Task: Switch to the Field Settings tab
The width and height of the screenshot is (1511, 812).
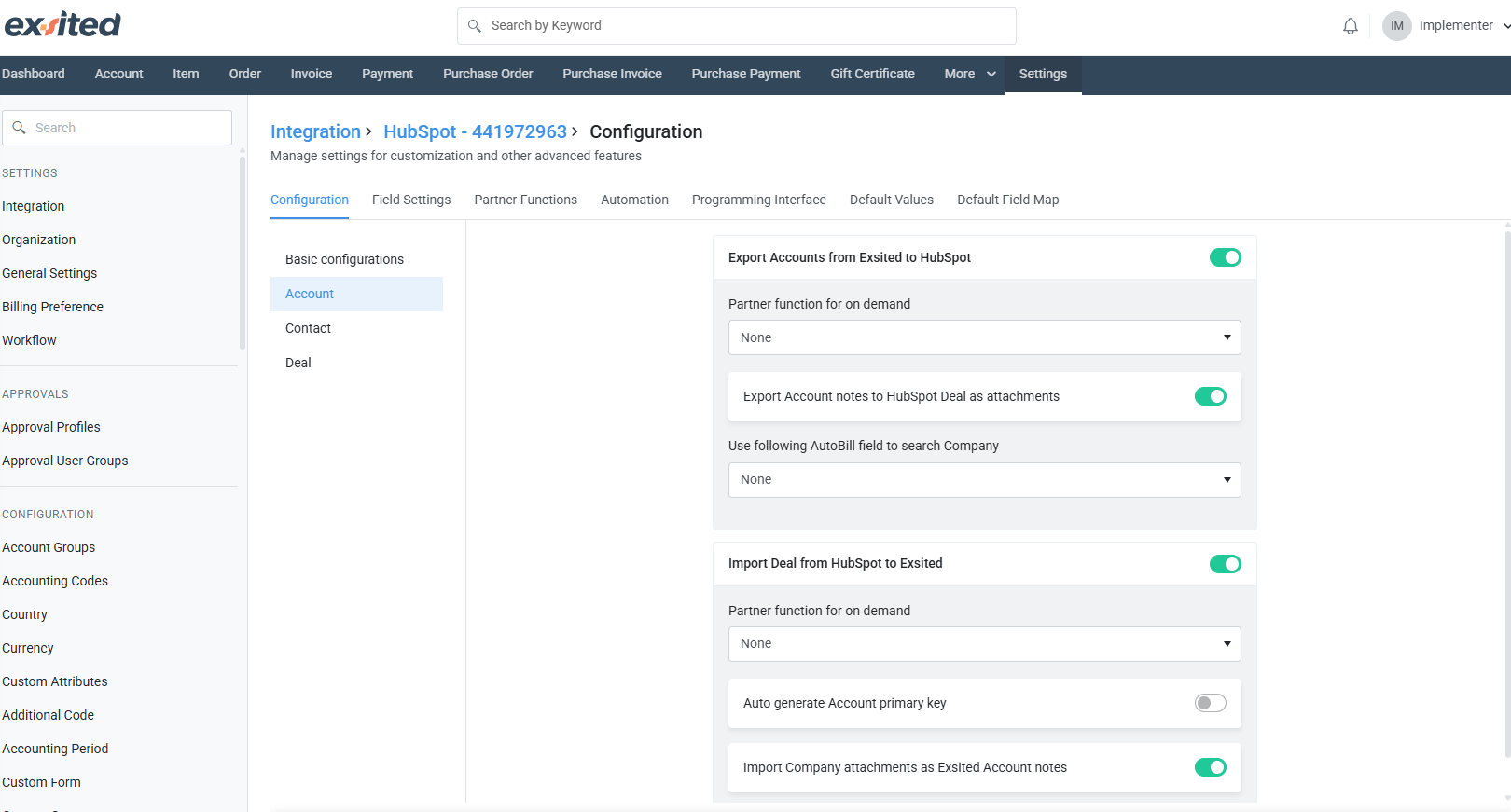Action: pyautogui.click(x=411, y=200)
